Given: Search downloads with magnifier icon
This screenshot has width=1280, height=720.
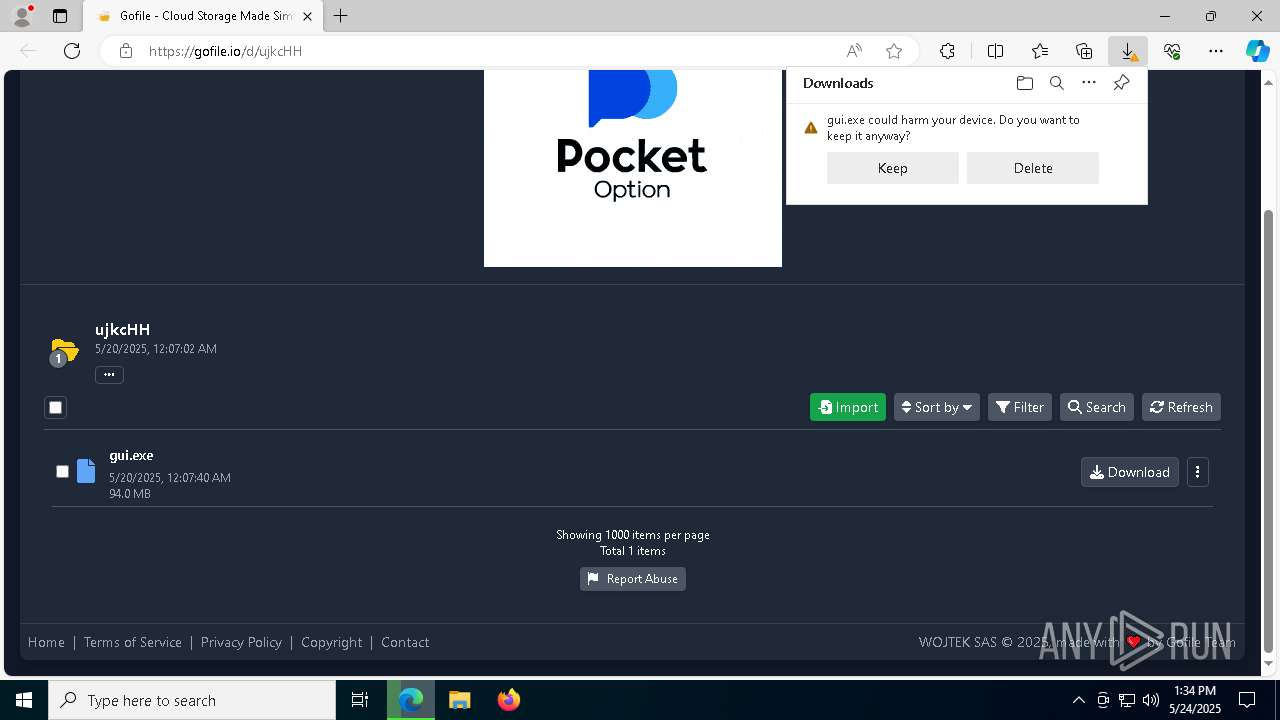Looking at the screenshot, I should 1057,83.
